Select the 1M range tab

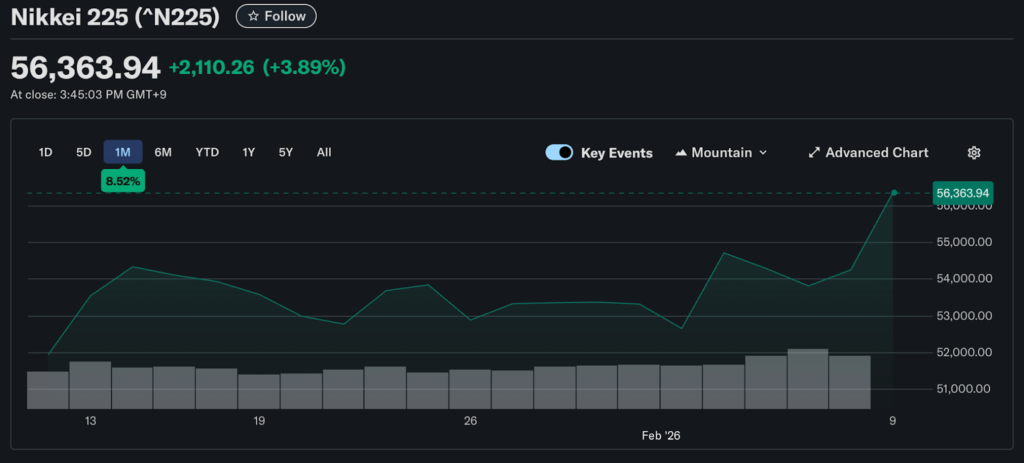click(x=123, y=153)
